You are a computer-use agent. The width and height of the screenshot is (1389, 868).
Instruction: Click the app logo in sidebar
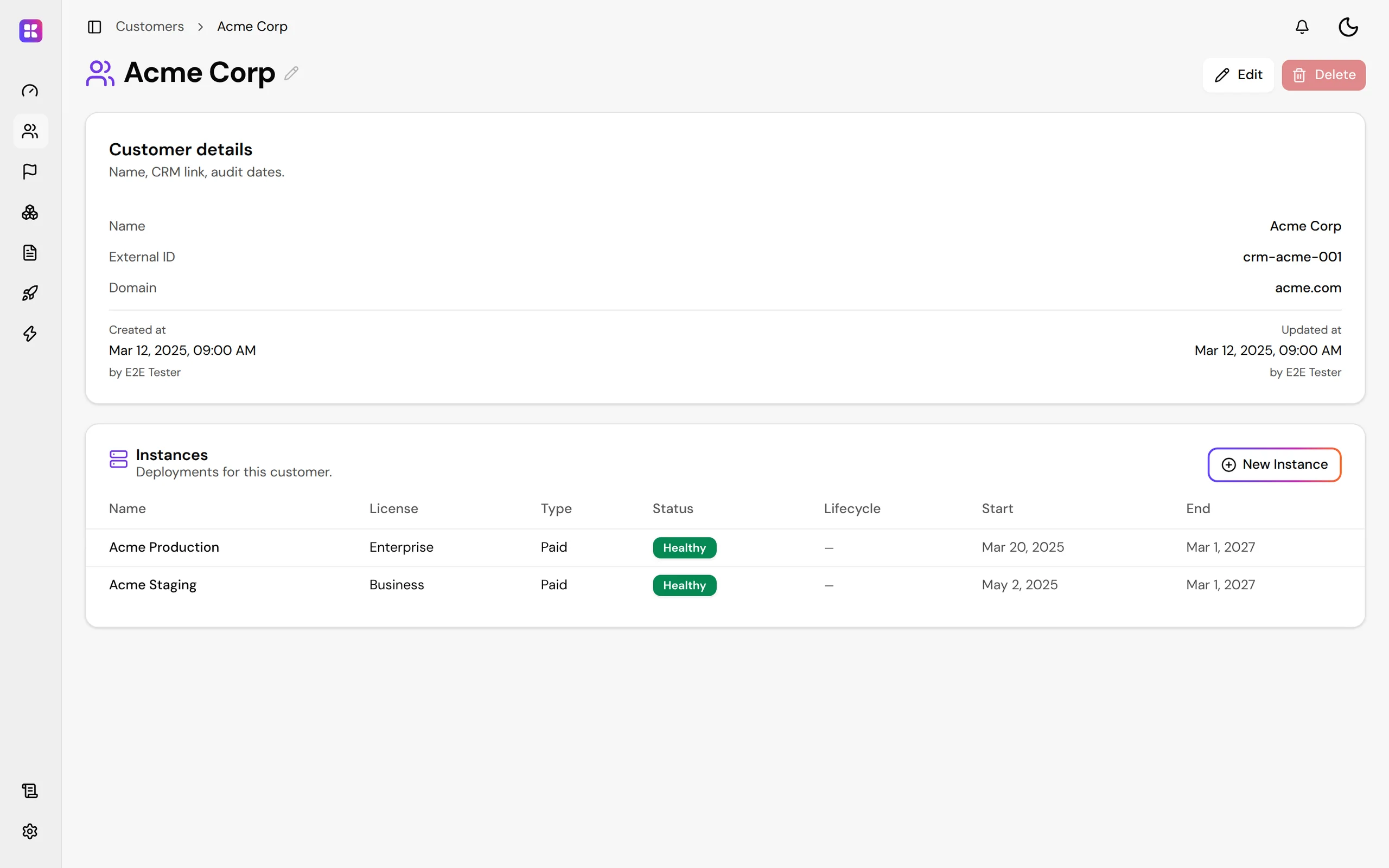click(30, 30)
